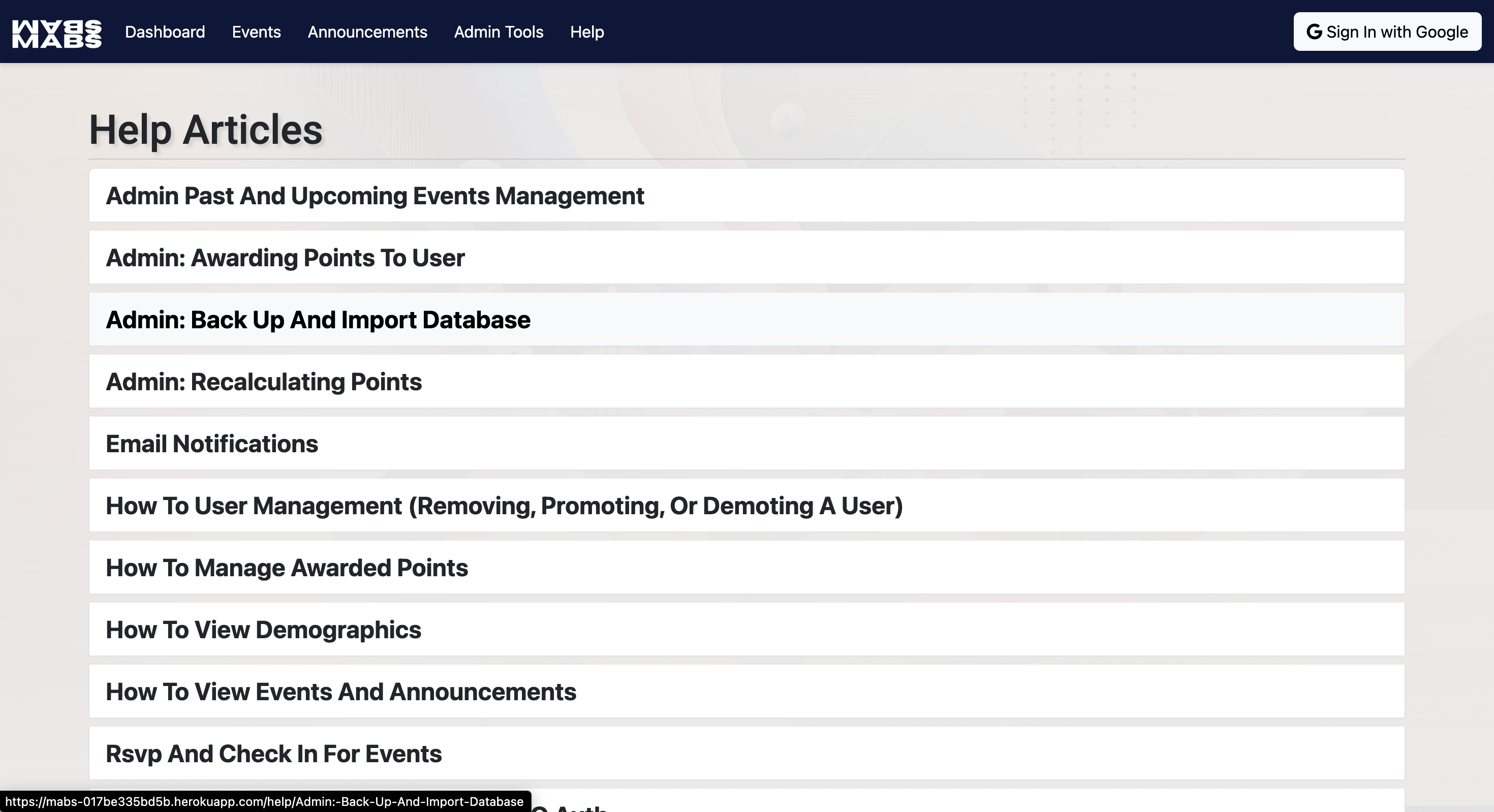Open Announcements in navigation bar
This screenshot has height=812, width=1494.
(367, 32)
